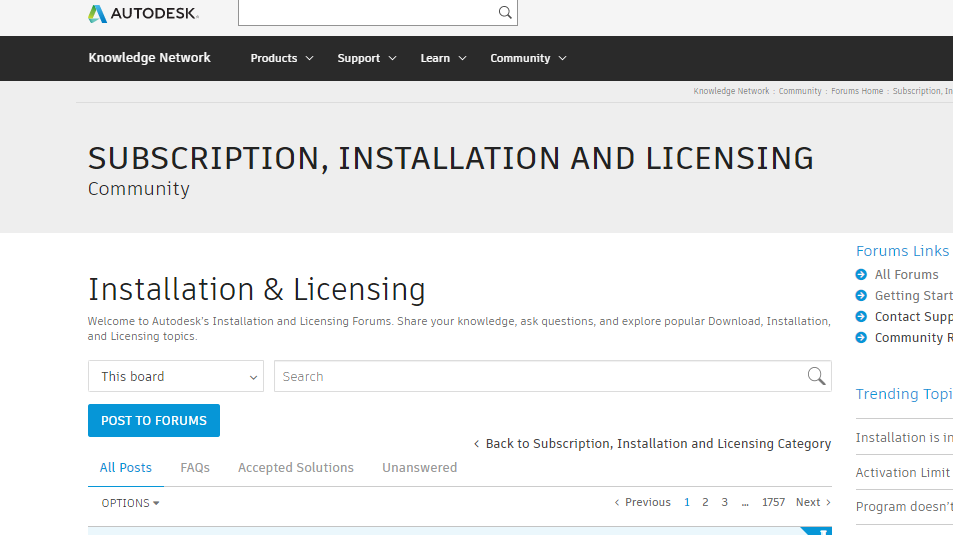The image size is (953, 535).
Task: Go to page 3
Action: click(x=724, y=502)
